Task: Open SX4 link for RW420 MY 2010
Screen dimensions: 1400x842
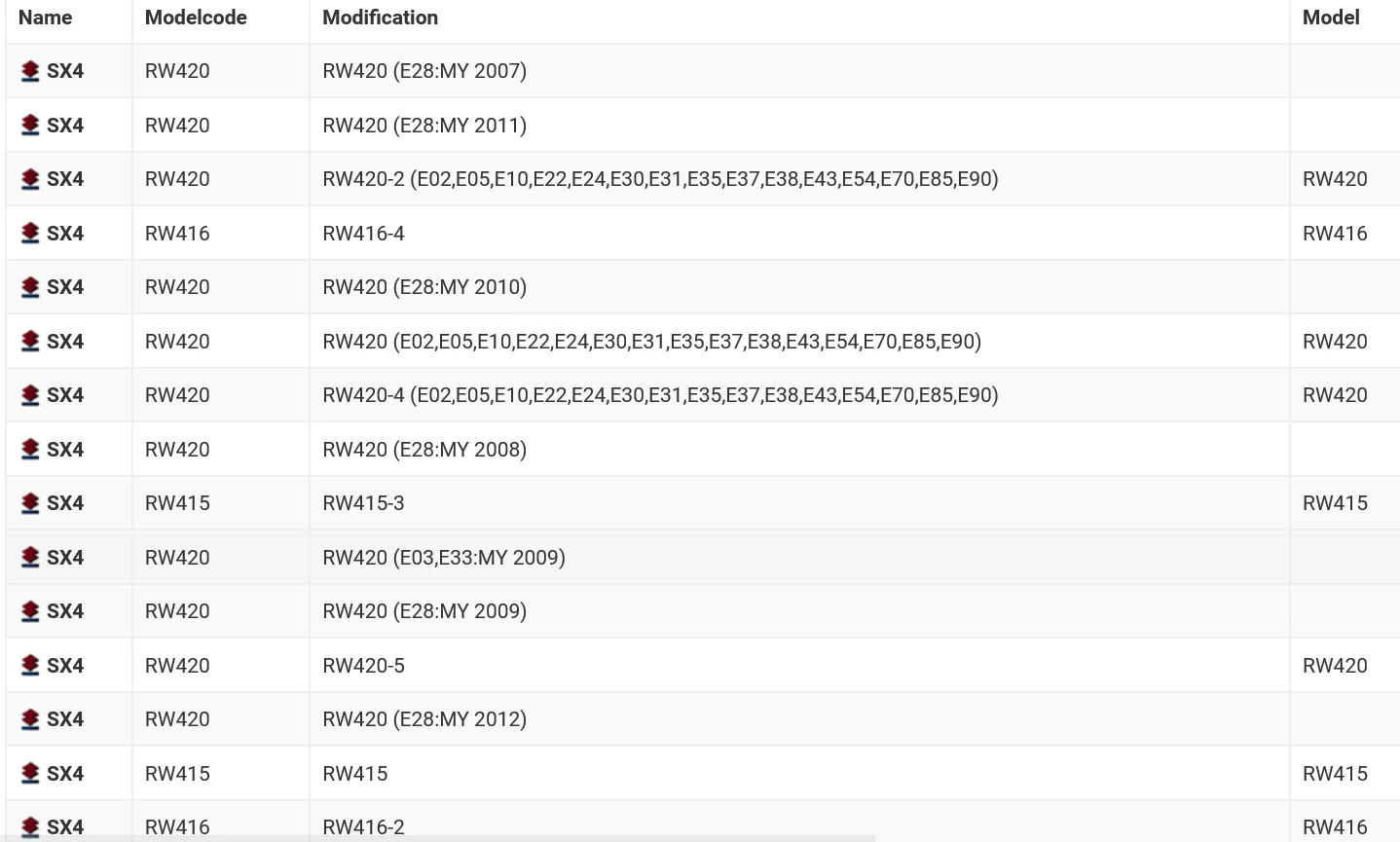Action: 65,287
